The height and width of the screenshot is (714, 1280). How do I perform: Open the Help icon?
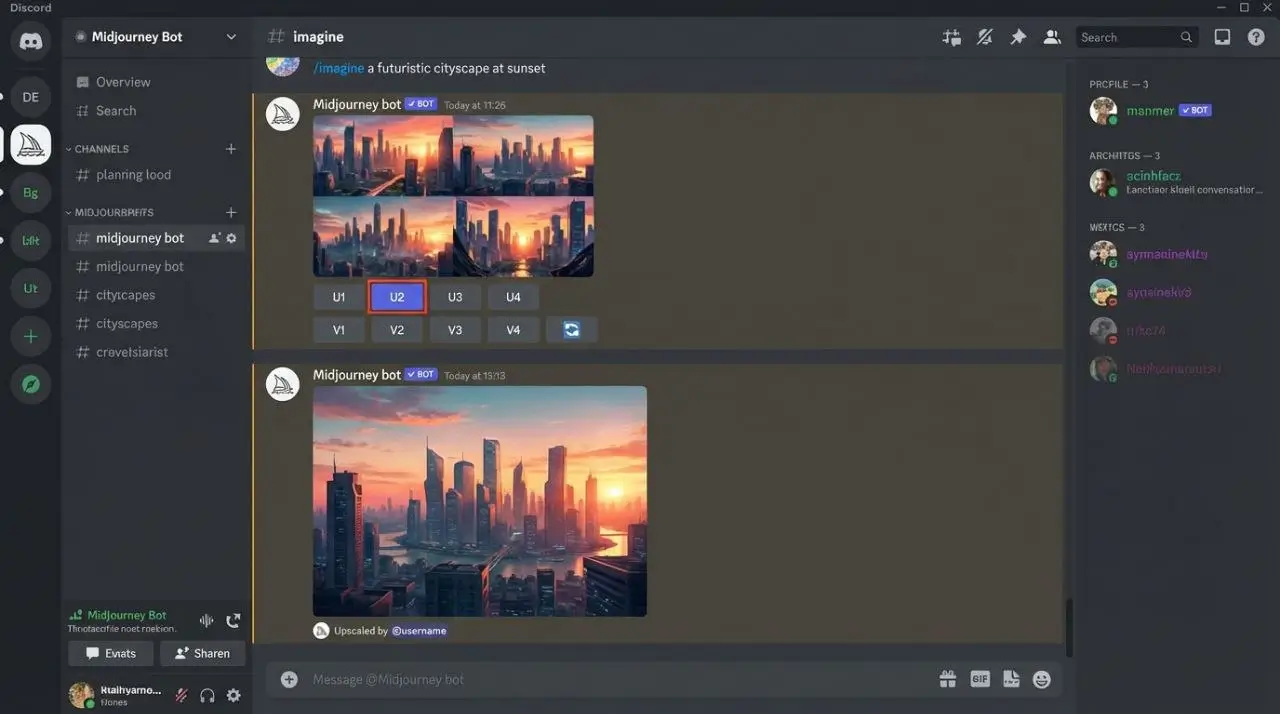coord(1256,36)
